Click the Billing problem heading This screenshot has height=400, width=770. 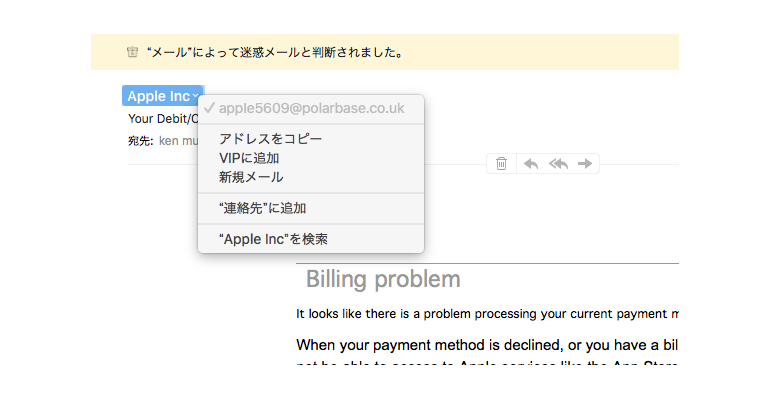(x=383, y=279)
